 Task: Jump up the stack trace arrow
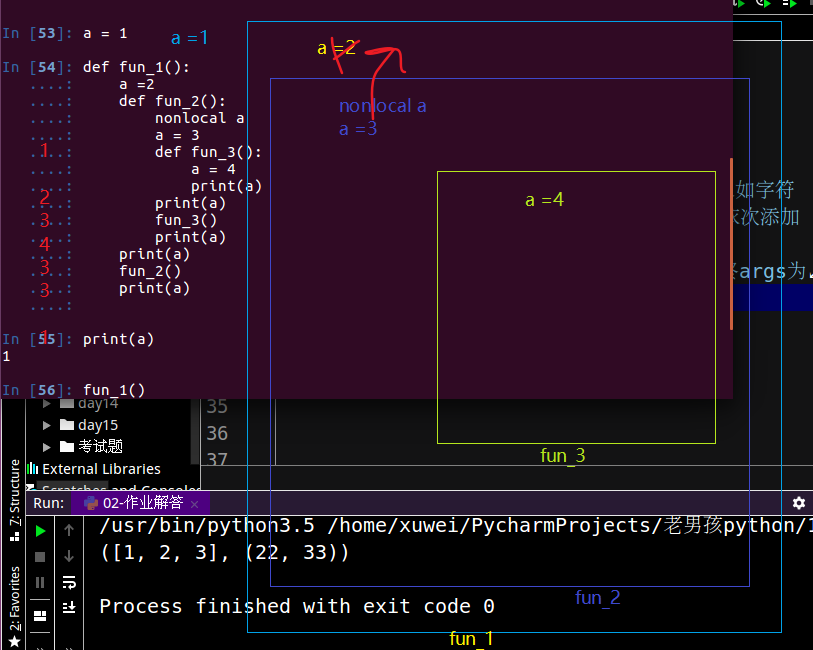(x=69, y=530)
